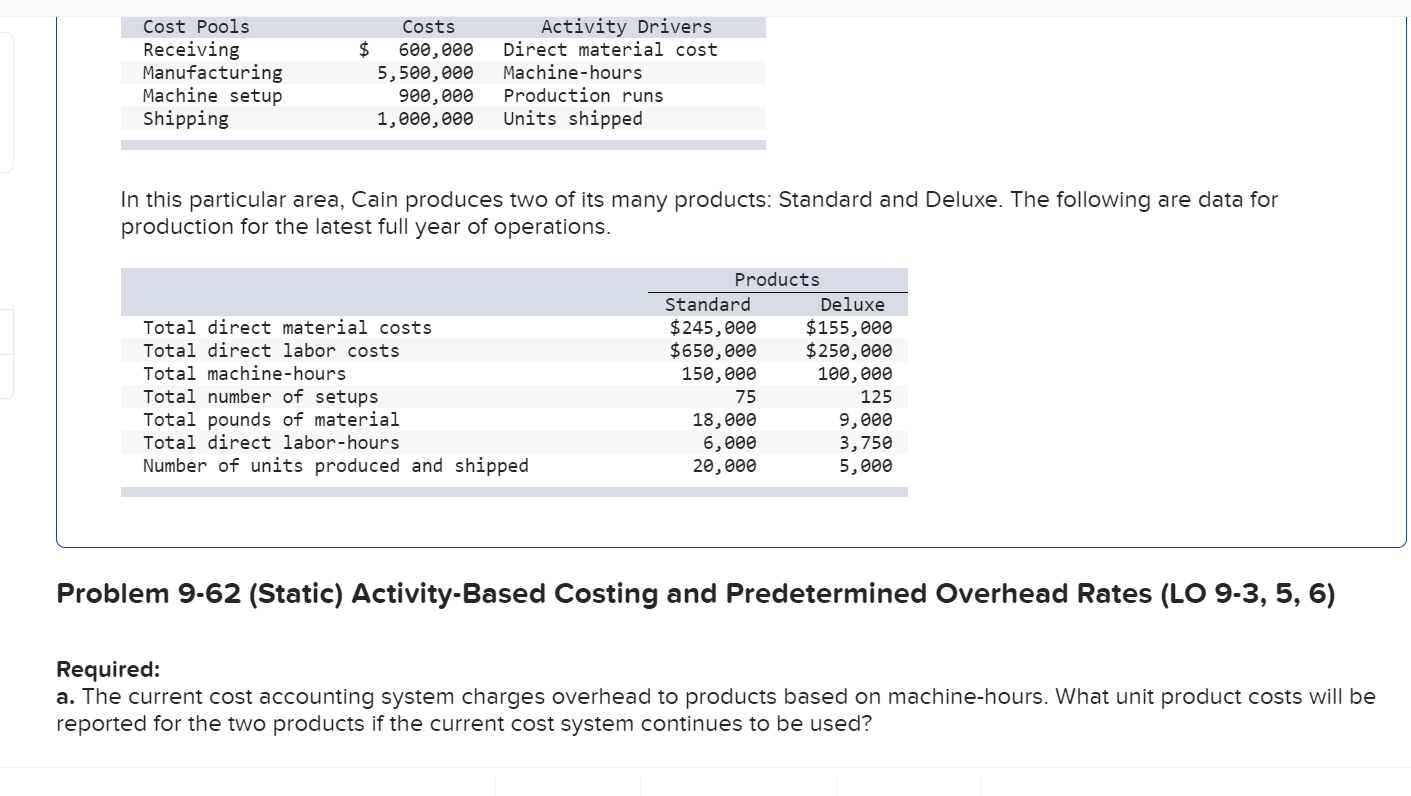Viewport: 1411px width, 796px height.
Task: Select the "Direct material cost" activity driver
Action: click(x=610, y=50)
